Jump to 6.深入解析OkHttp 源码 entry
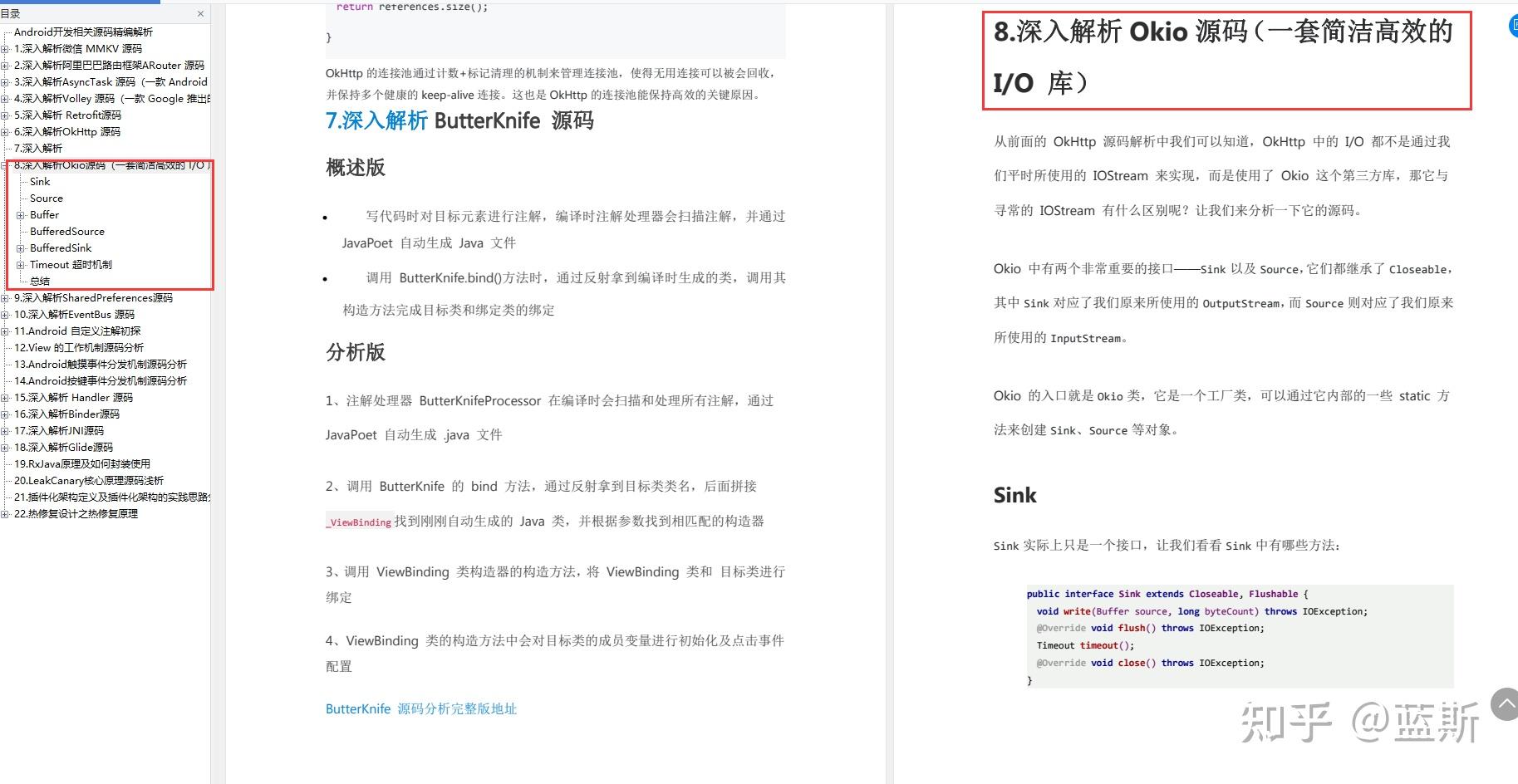 67,132
